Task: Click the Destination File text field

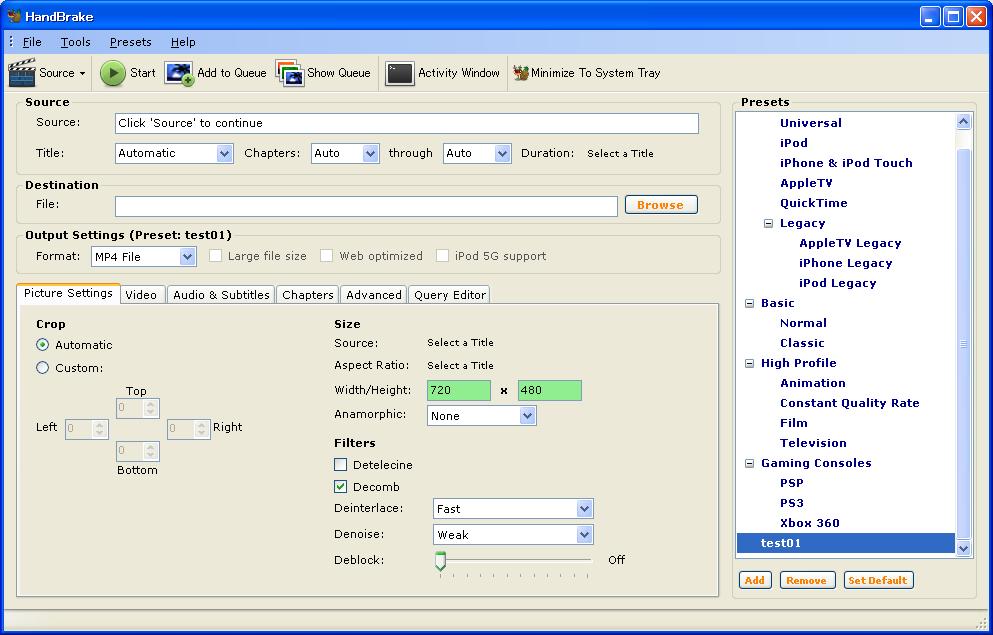Action: 366,206
